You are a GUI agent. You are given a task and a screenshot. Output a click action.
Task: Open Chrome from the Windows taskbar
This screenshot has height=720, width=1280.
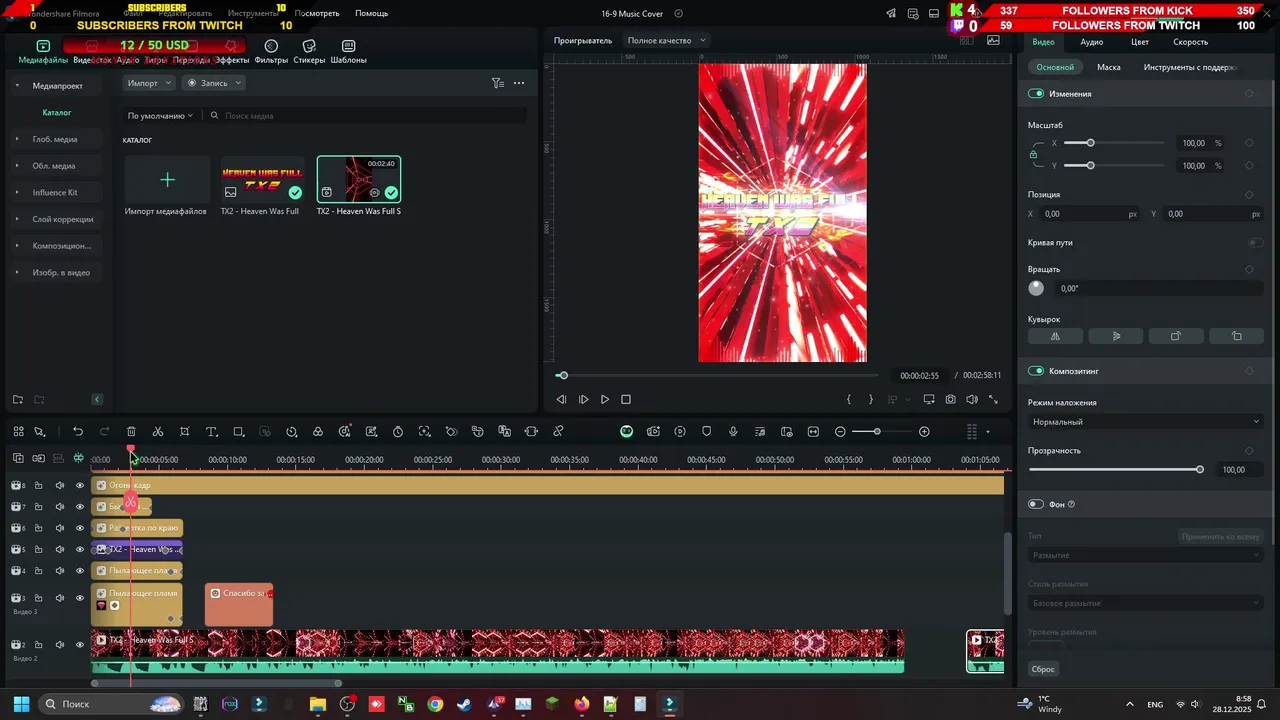(x=435, y=704)
